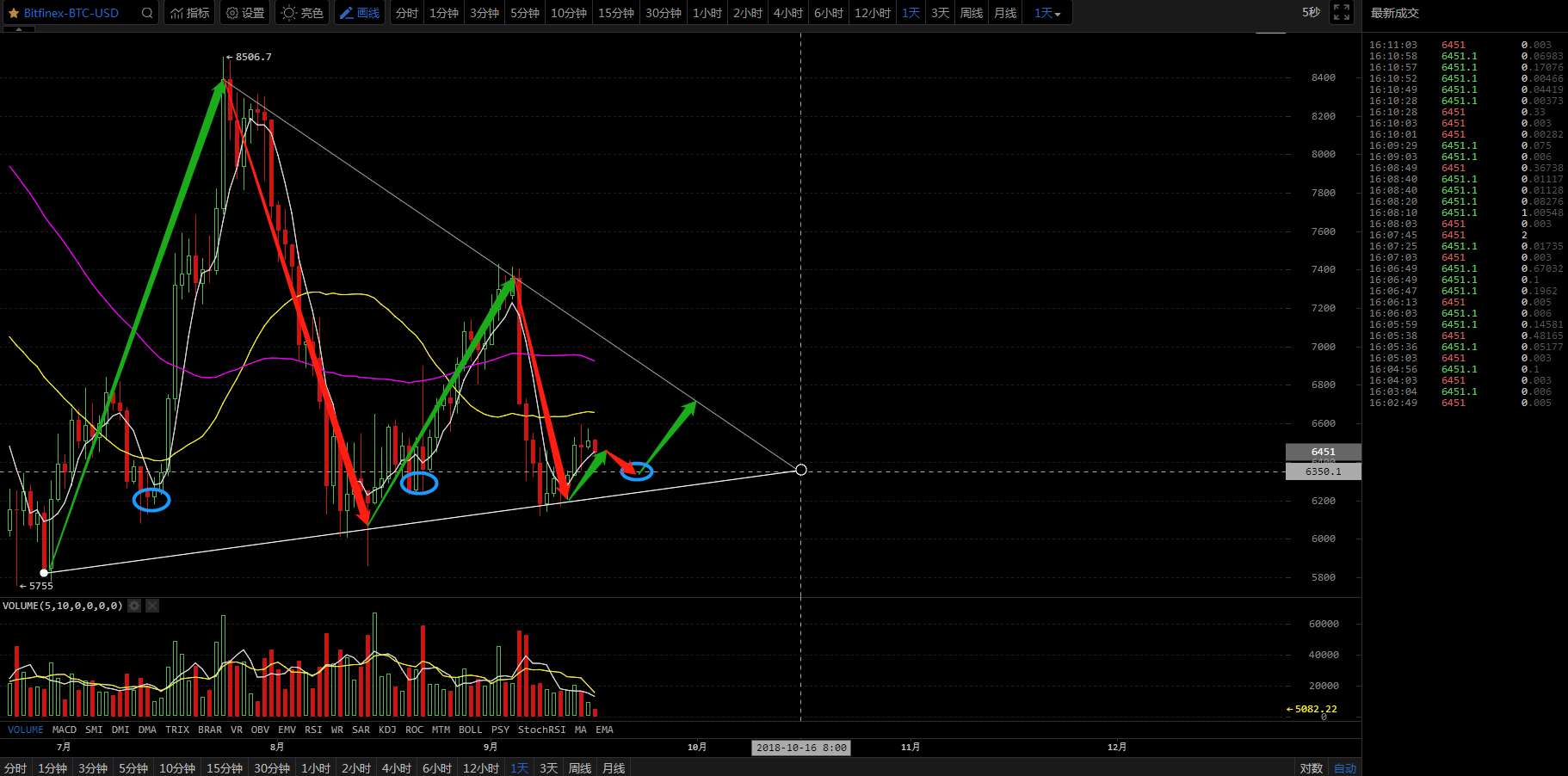Switch to the ROC indicator tab
The image size is (1568, 776).
pos(414,730)
